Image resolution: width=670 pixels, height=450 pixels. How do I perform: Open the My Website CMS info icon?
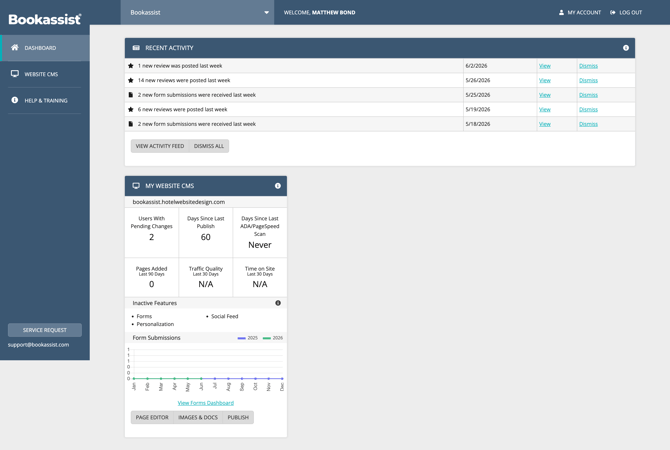pos(278,185)
